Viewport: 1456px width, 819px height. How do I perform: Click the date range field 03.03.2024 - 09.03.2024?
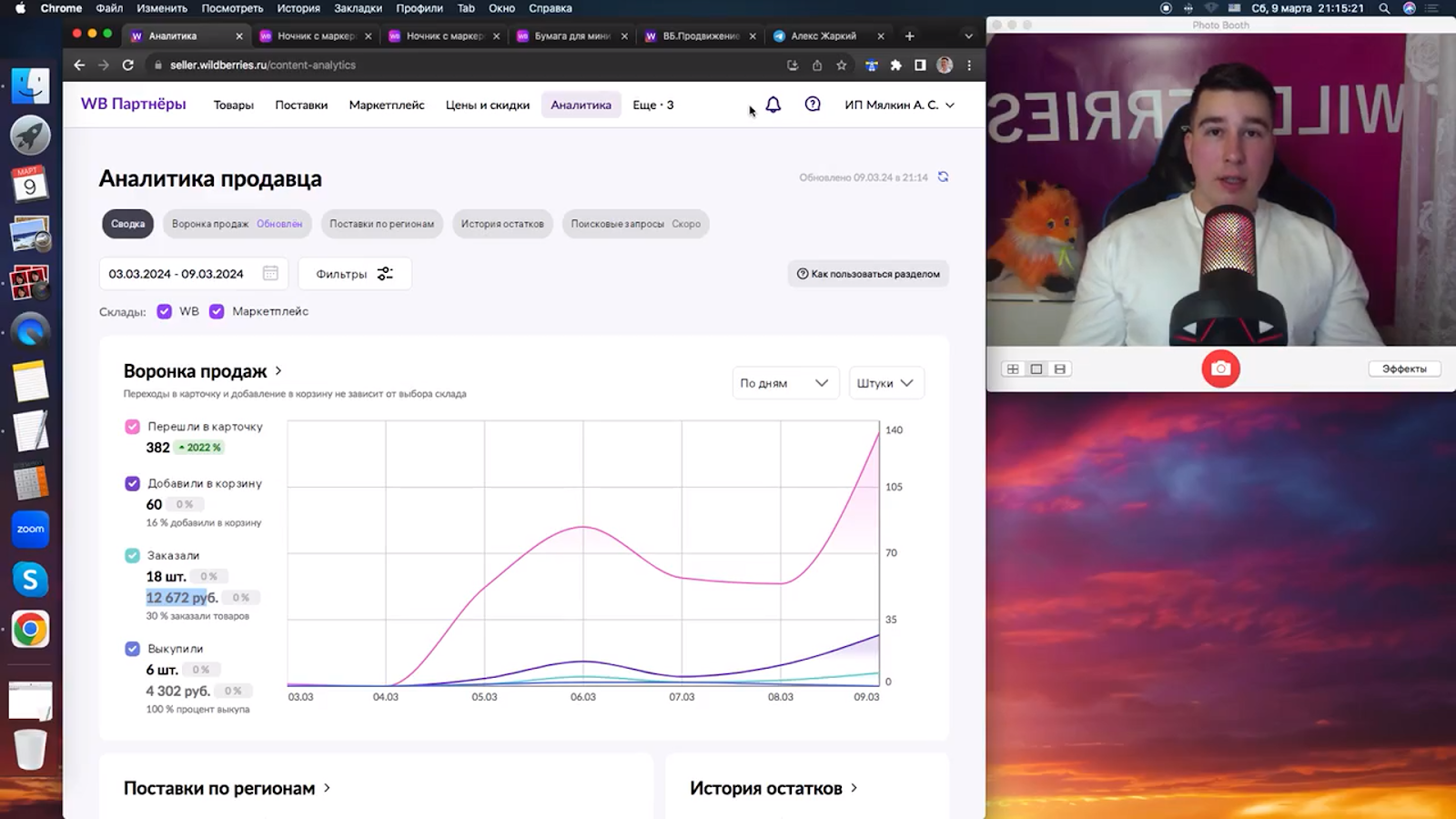coord(193,273)
